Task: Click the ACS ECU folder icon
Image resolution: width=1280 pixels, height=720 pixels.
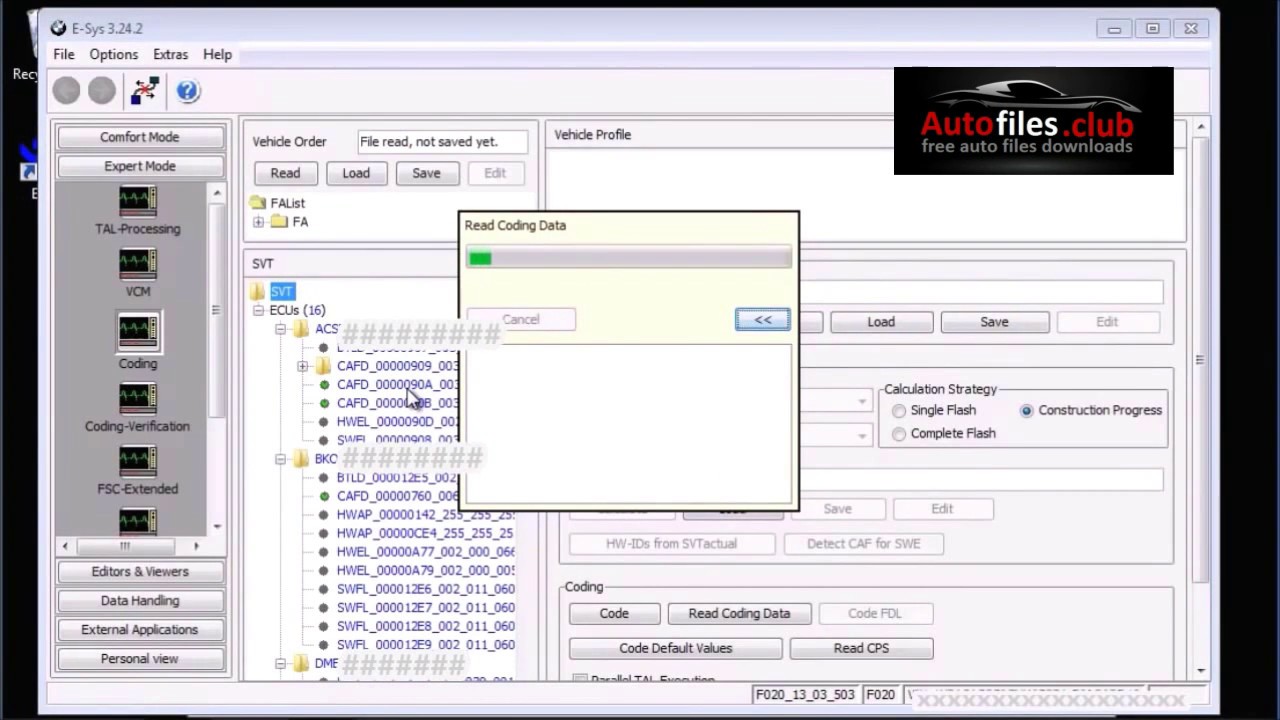Action: (301, 329)
